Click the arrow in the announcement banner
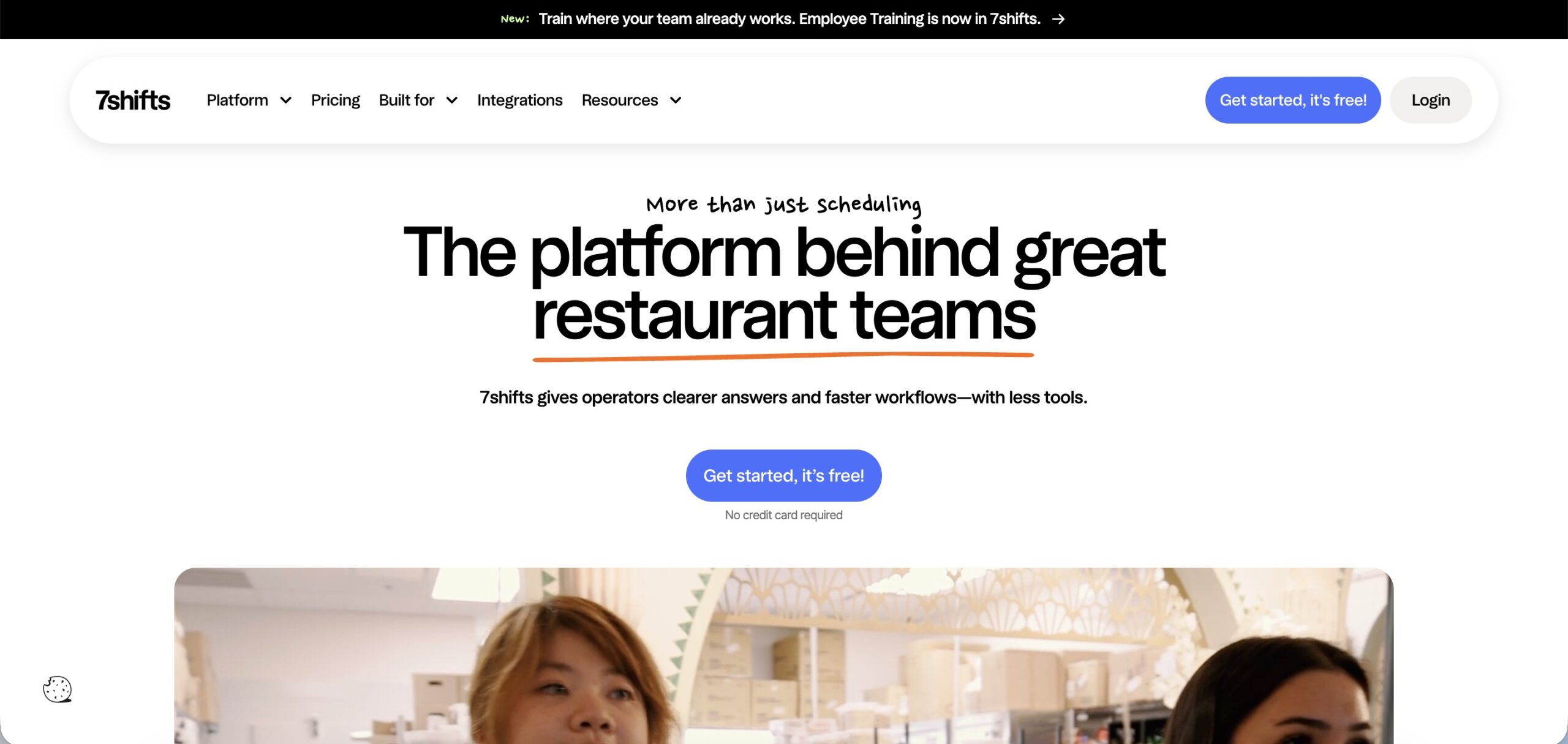This screenshot has width=1568, height=744. (x=1058, y=20)
